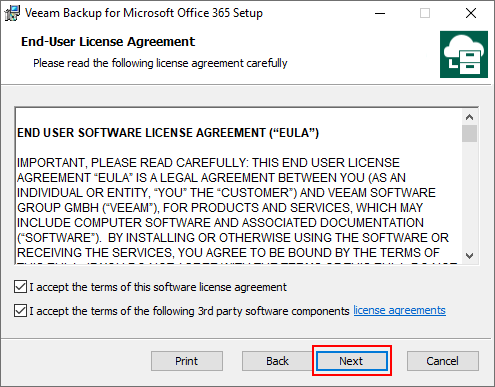Viewport: 495px width, 387px height.
Task: Go to the previous step with Back
Action: (277, 361)
